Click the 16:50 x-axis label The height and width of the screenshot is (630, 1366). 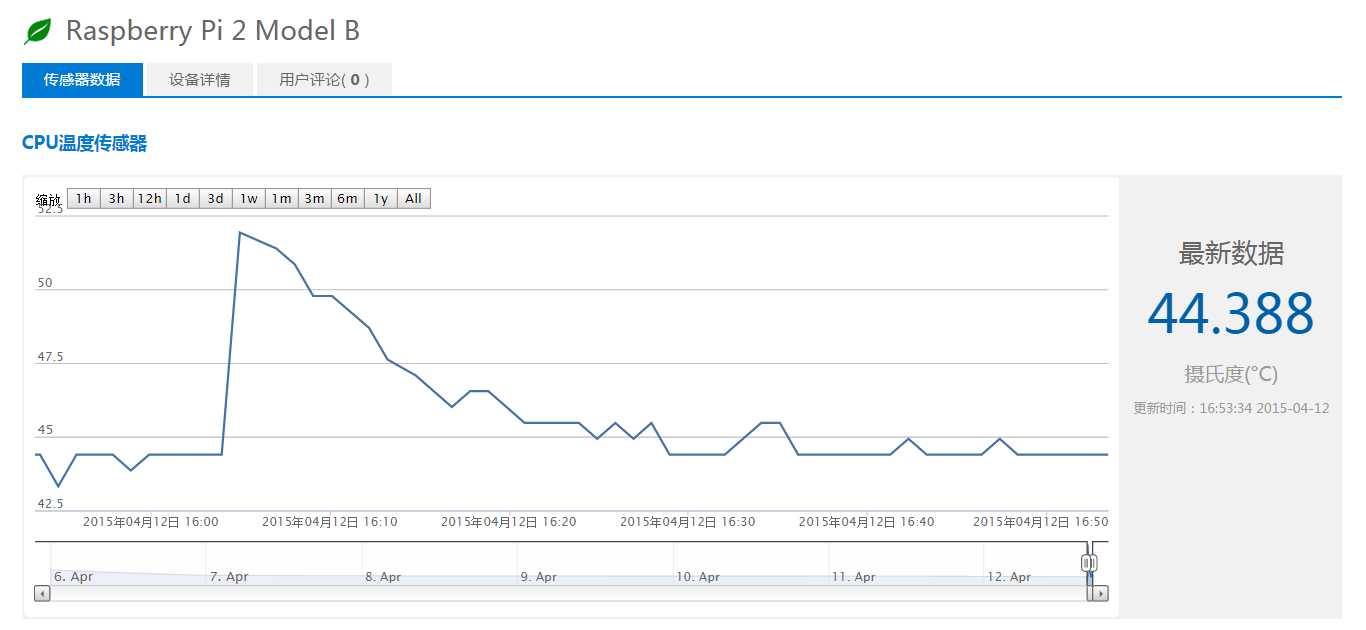pyautogui.click(x=1041, y=522)
